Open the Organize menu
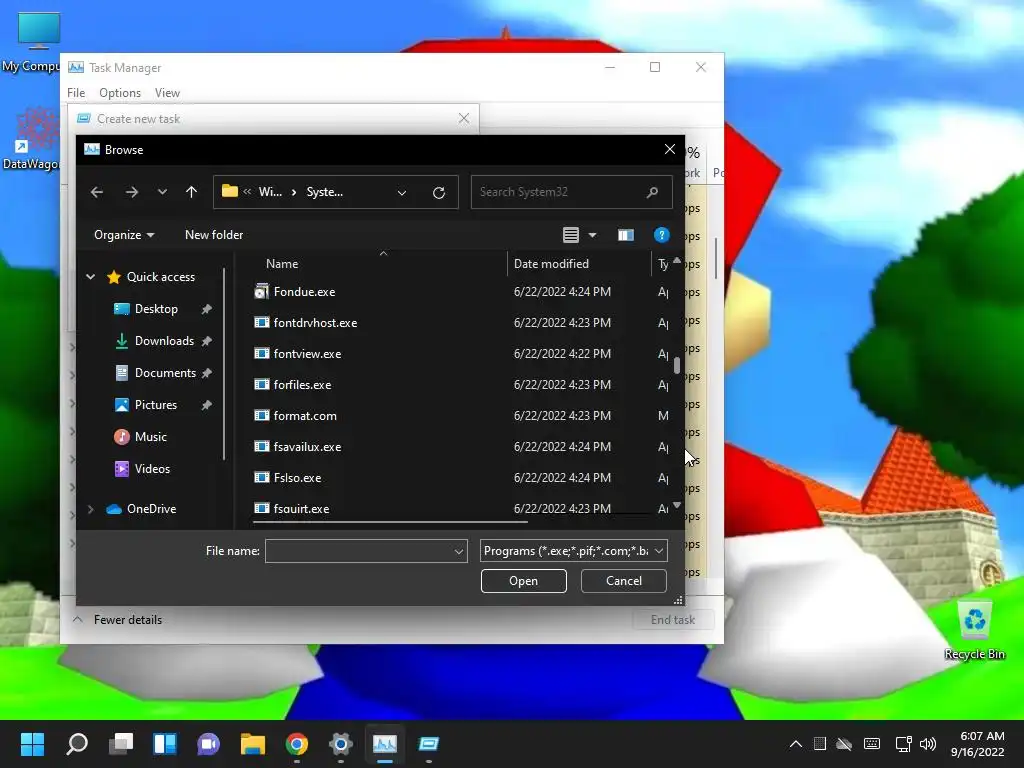Screen dimensions: 1024x768 click(x=123, y=234)
